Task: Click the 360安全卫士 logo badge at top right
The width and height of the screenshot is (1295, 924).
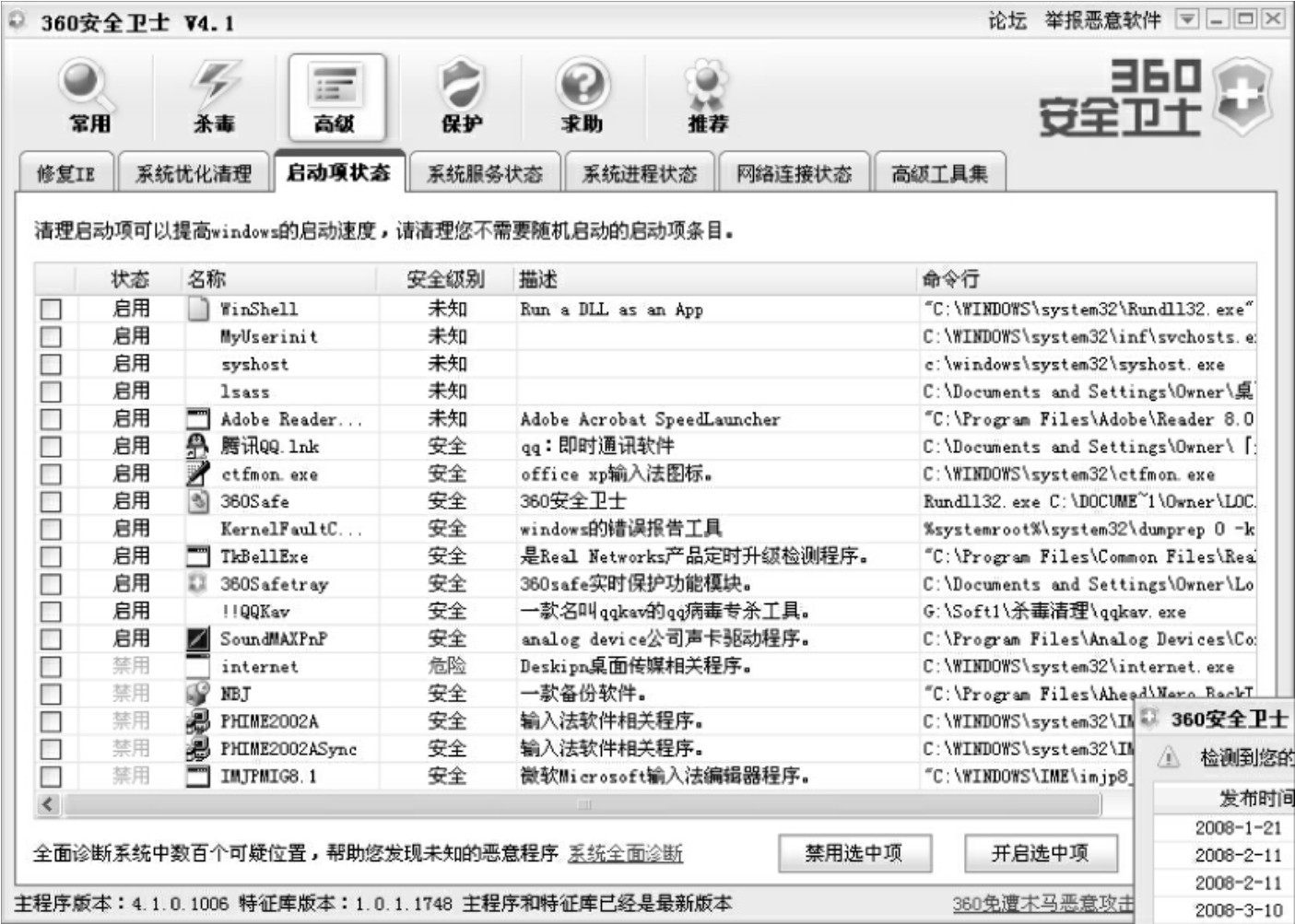Action: coord(1242,98)
